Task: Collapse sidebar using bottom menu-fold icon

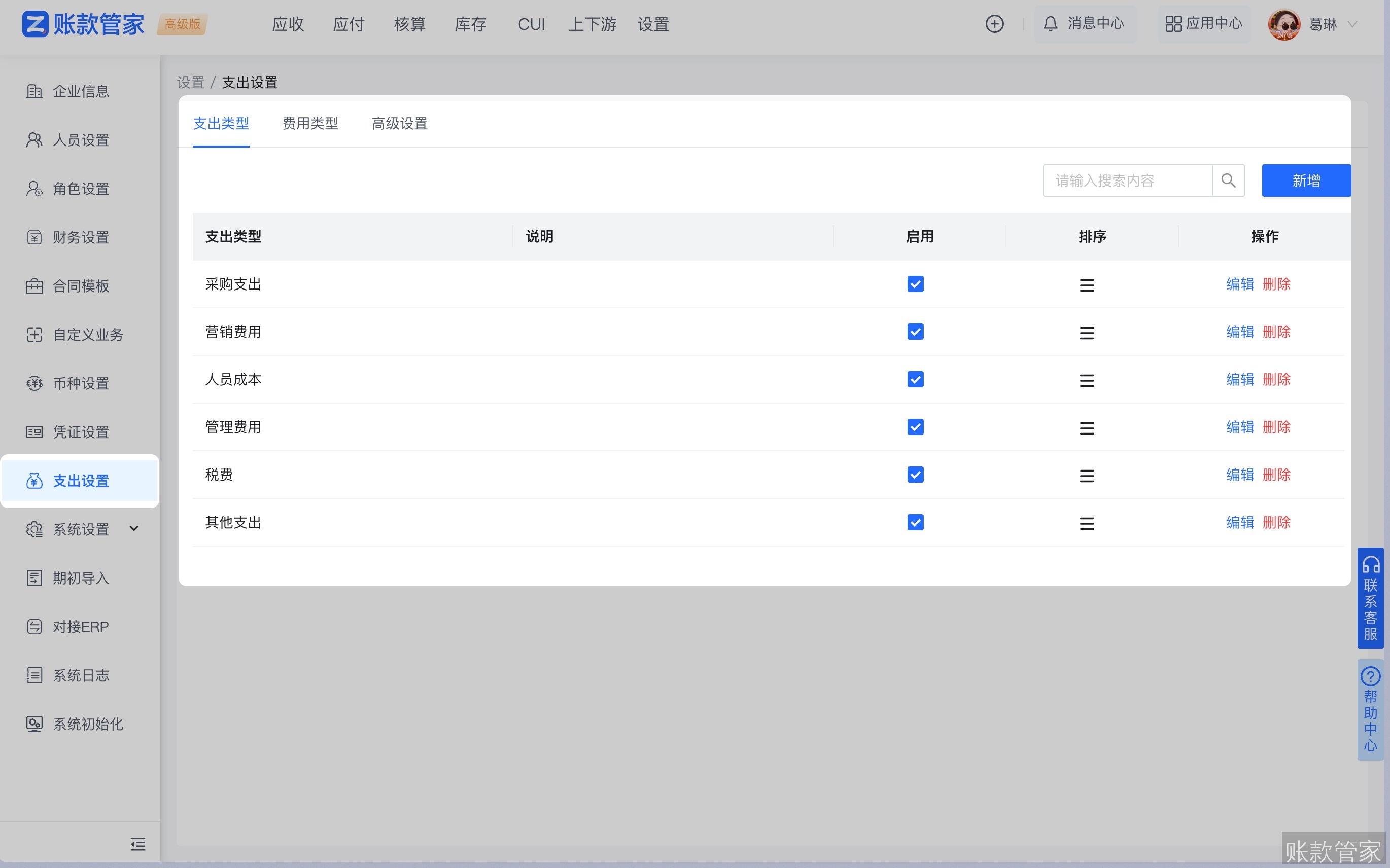Action: [x=138, y=844]
